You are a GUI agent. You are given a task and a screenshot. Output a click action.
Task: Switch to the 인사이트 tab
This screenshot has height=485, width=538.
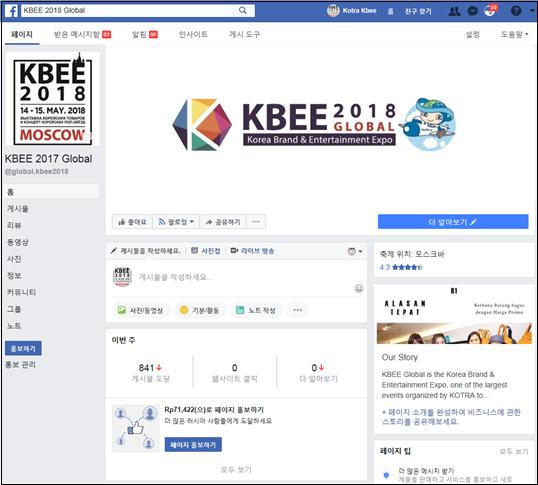click(193, 34)
